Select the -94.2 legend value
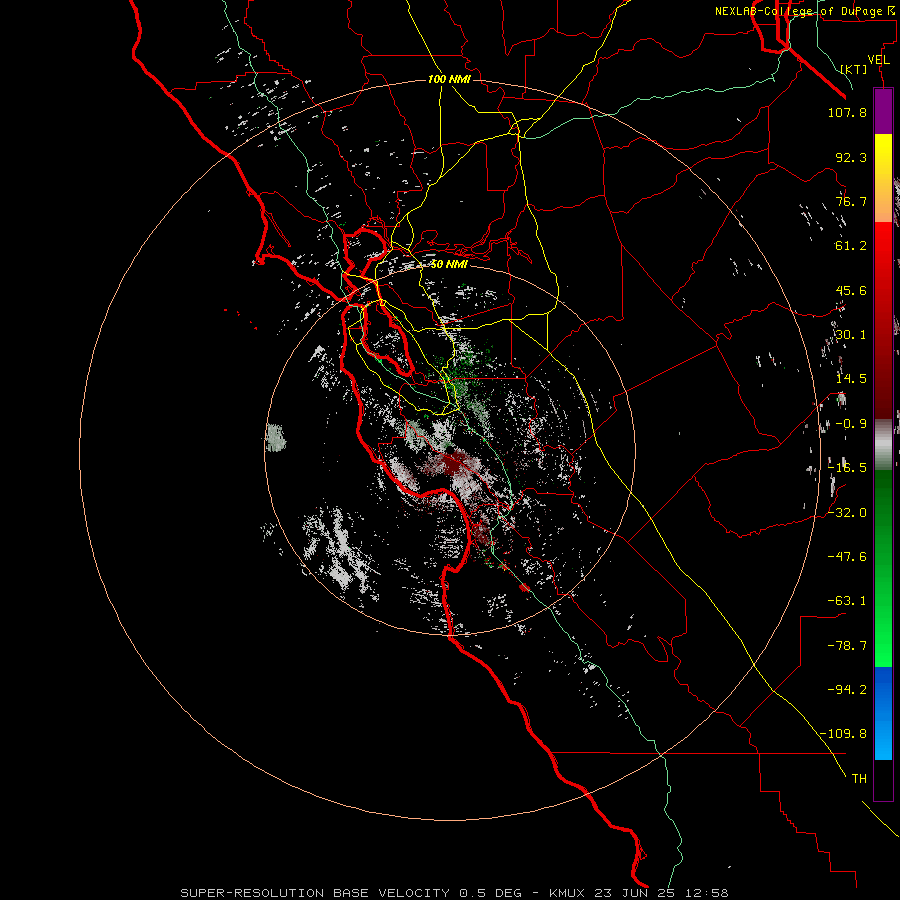This screenshot has width=900, height=900. [847, 690]
